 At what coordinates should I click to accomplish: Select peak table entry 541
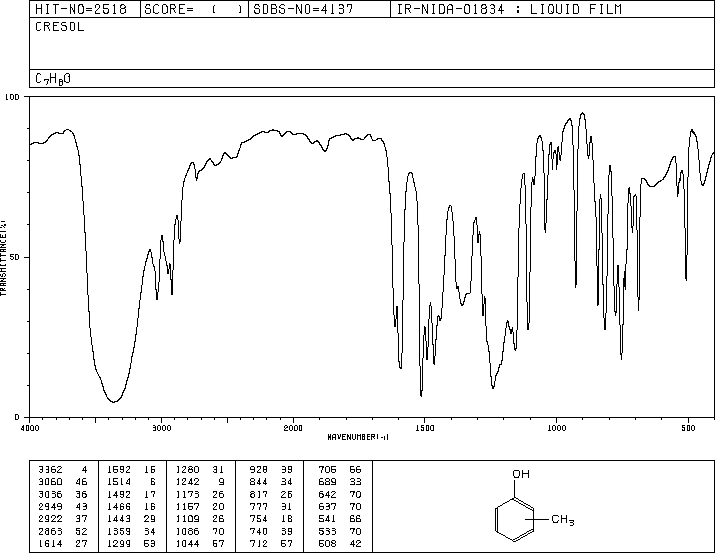(327, 519)
